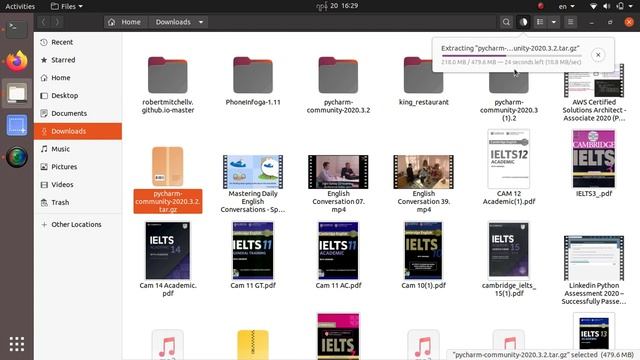Image resolution: width=640 pixels, height=360 pixels.
Task: Click the operations progress circle button
Action: point(523,22)
